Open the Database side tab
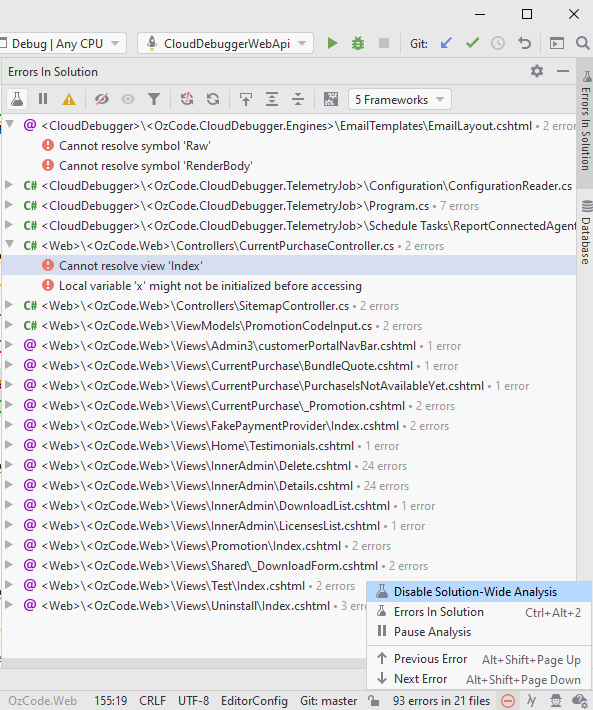 pos(586,233)
